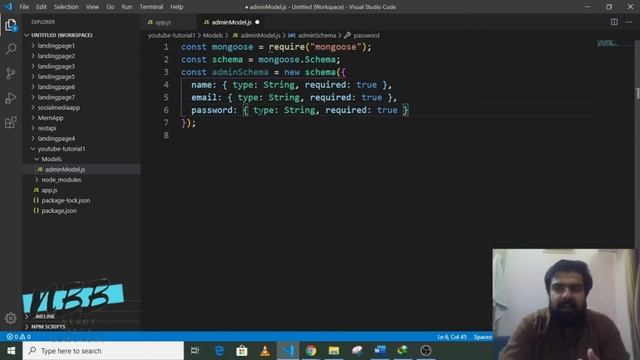The height and width of the screenshot is (360, 640).
Task: Open the Help menu
Action: click(176, 7)
